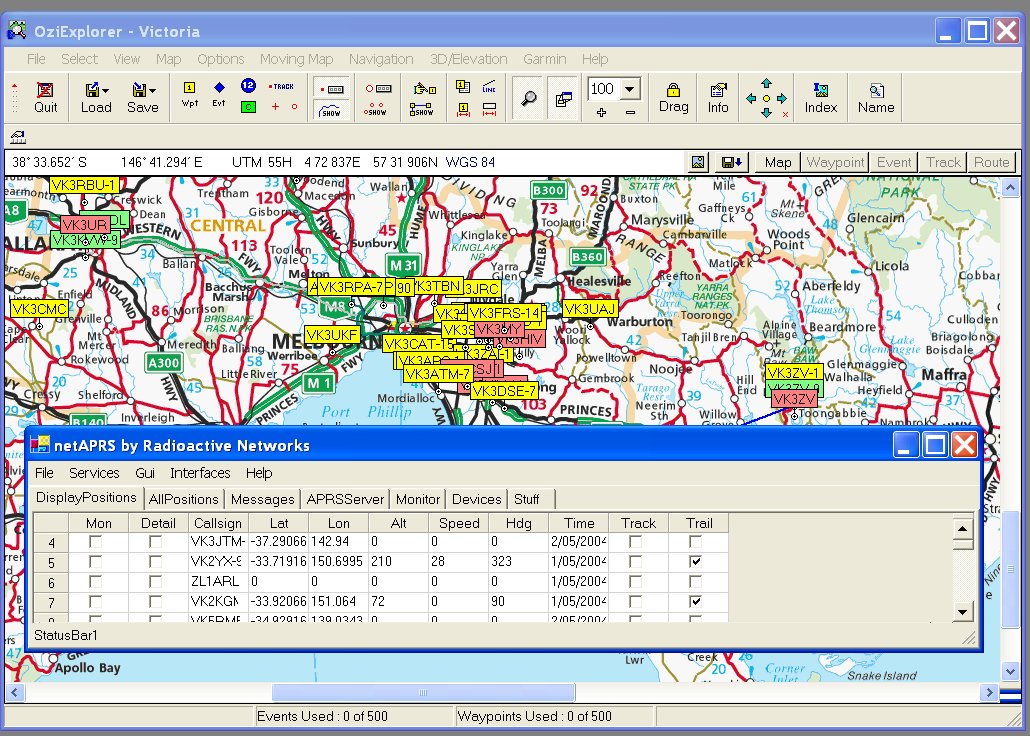Click the netAPRS table scroll down arrow
The width and height of the screenshot is (1030, 736).
coord(962,612)
